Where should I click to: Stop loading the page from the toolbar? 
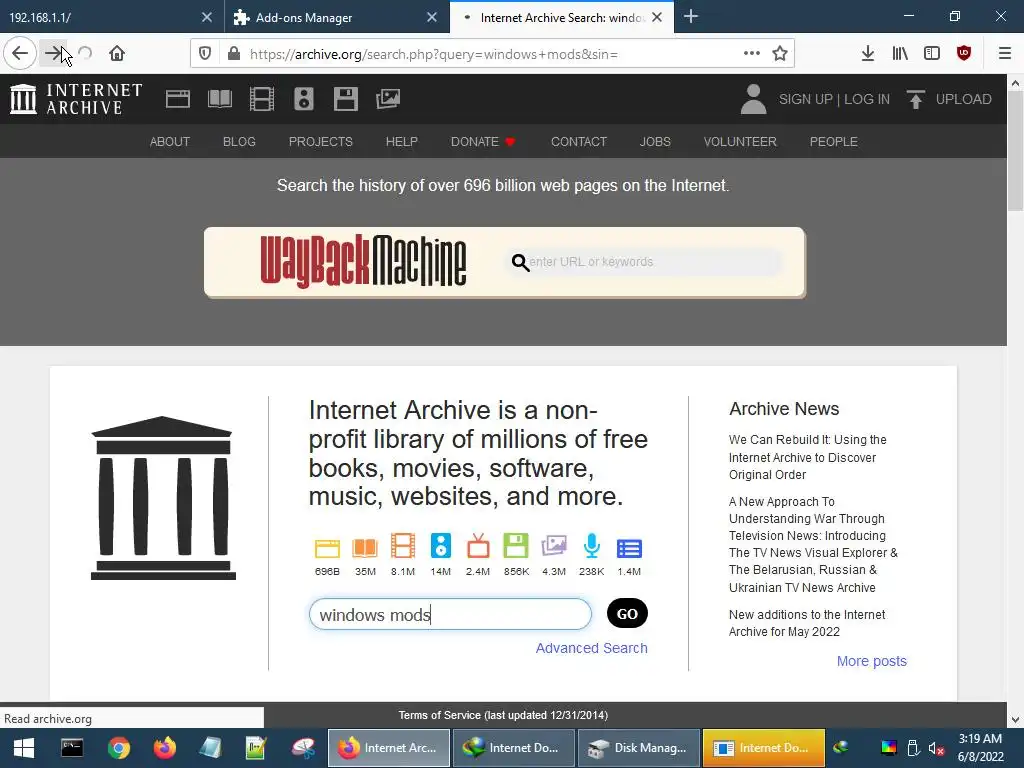coord(85,54)
